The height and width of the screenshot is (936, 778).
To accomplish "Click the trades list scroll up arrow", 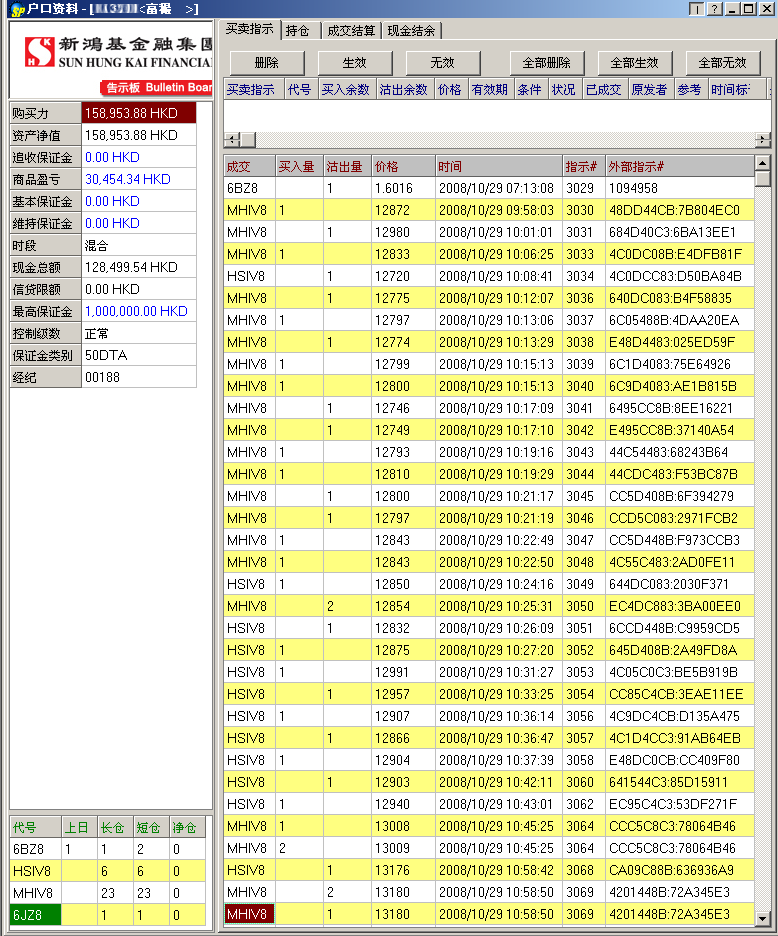I will click(x=762, y=162).
